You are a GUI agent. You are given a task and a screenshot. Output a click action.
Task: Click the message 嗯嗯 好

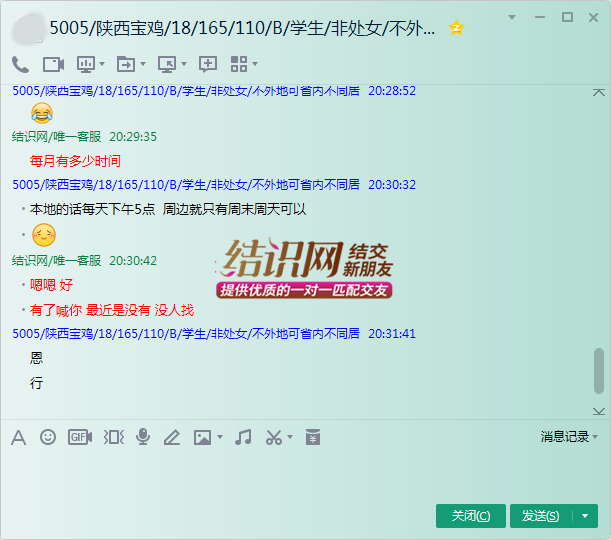[51, 285]
